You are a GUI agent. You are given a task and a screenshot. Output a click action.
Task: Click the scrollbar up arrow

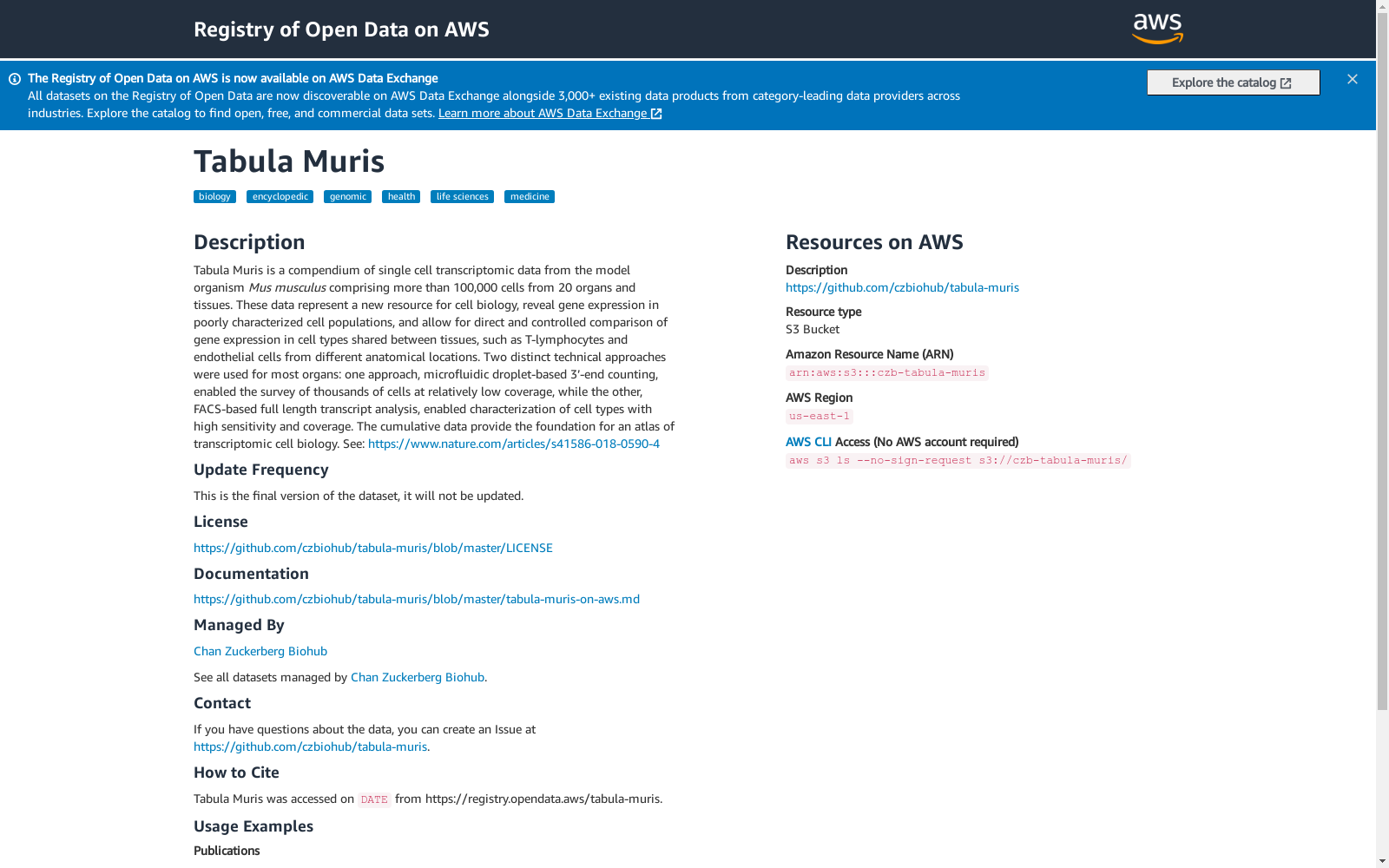(1382, 7)
